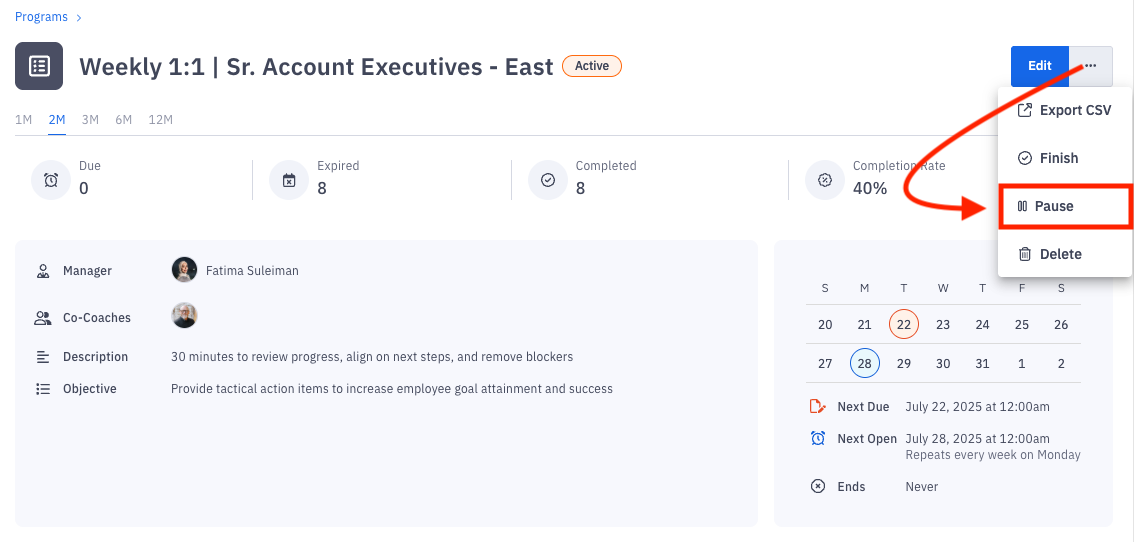Select day 28 on the calendar
The height and width of the screenshot is (542, 1134).
[865, 363]
